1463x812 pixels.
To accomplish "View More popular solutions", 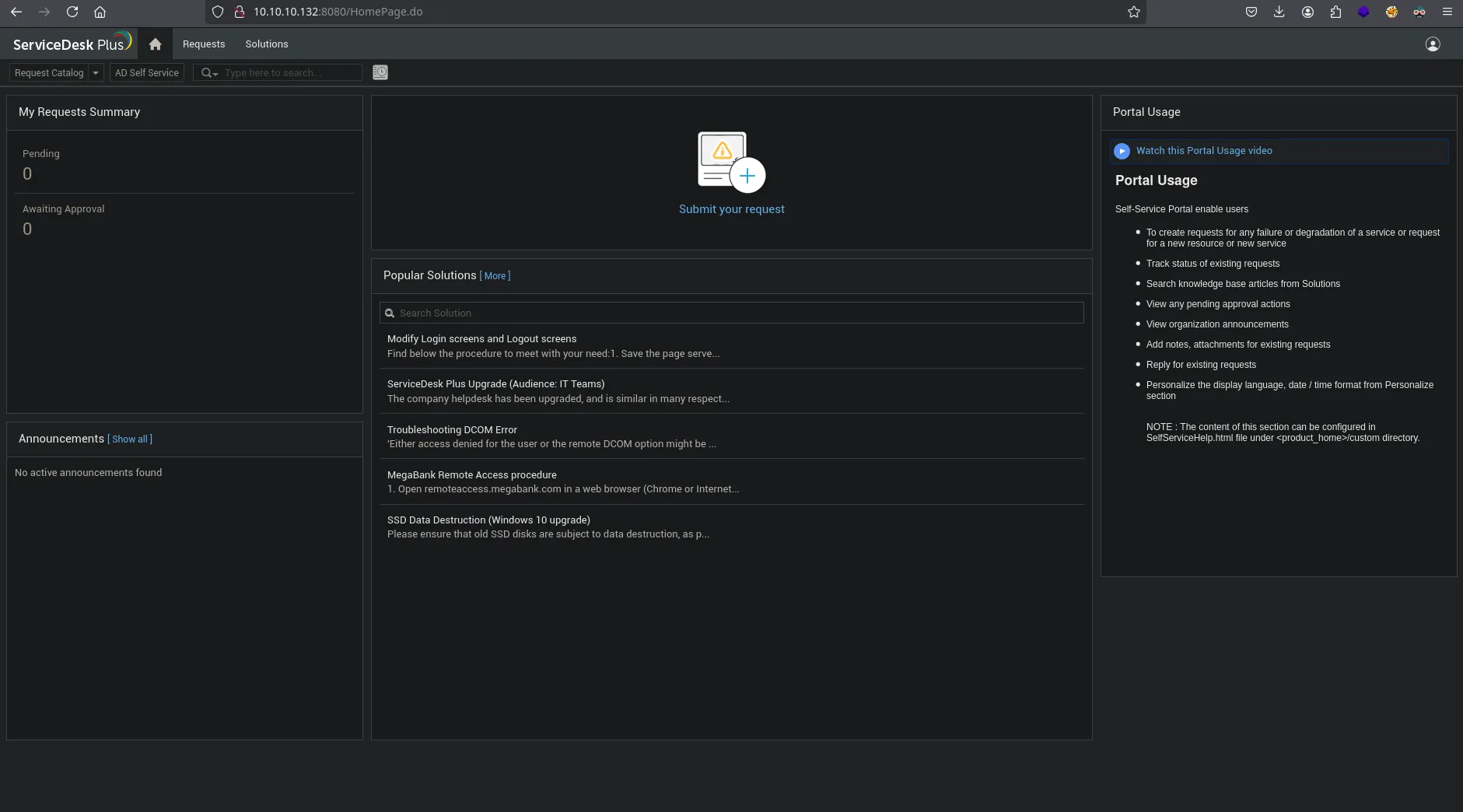I will [x=495, y=276].
